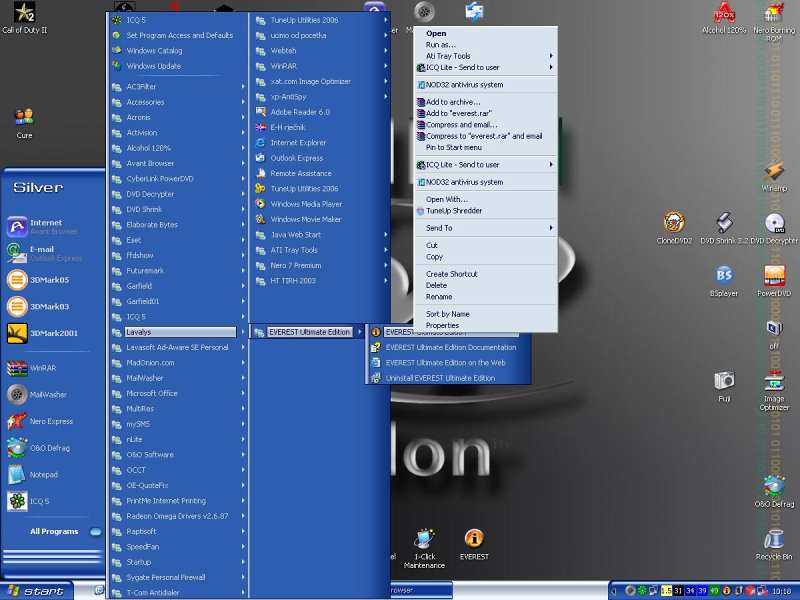
Task: Expand the WinRAR program folder
Action: (x=321, y=66)
